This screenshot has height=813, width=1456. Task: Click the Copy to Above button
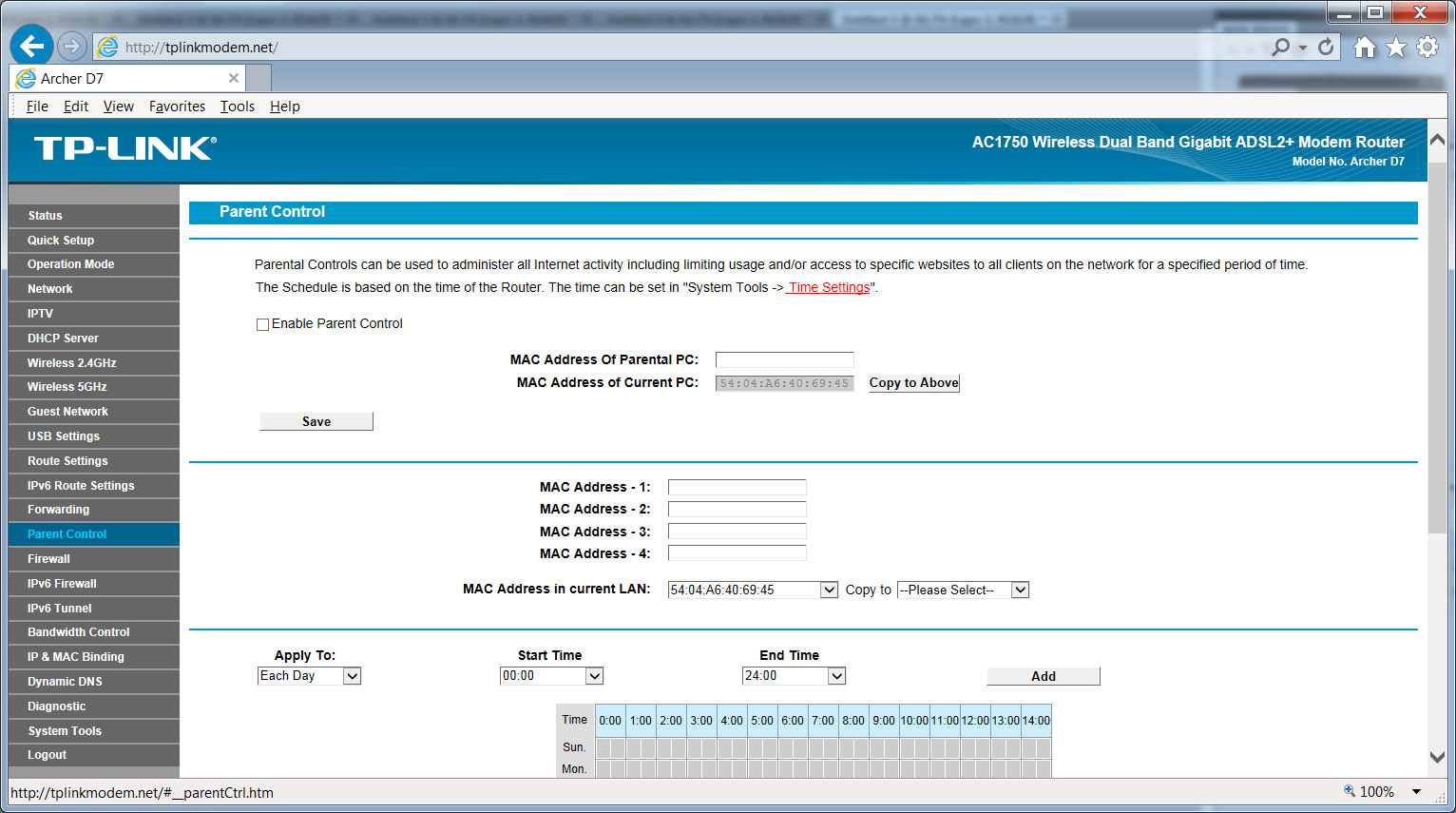click(914, 383)
